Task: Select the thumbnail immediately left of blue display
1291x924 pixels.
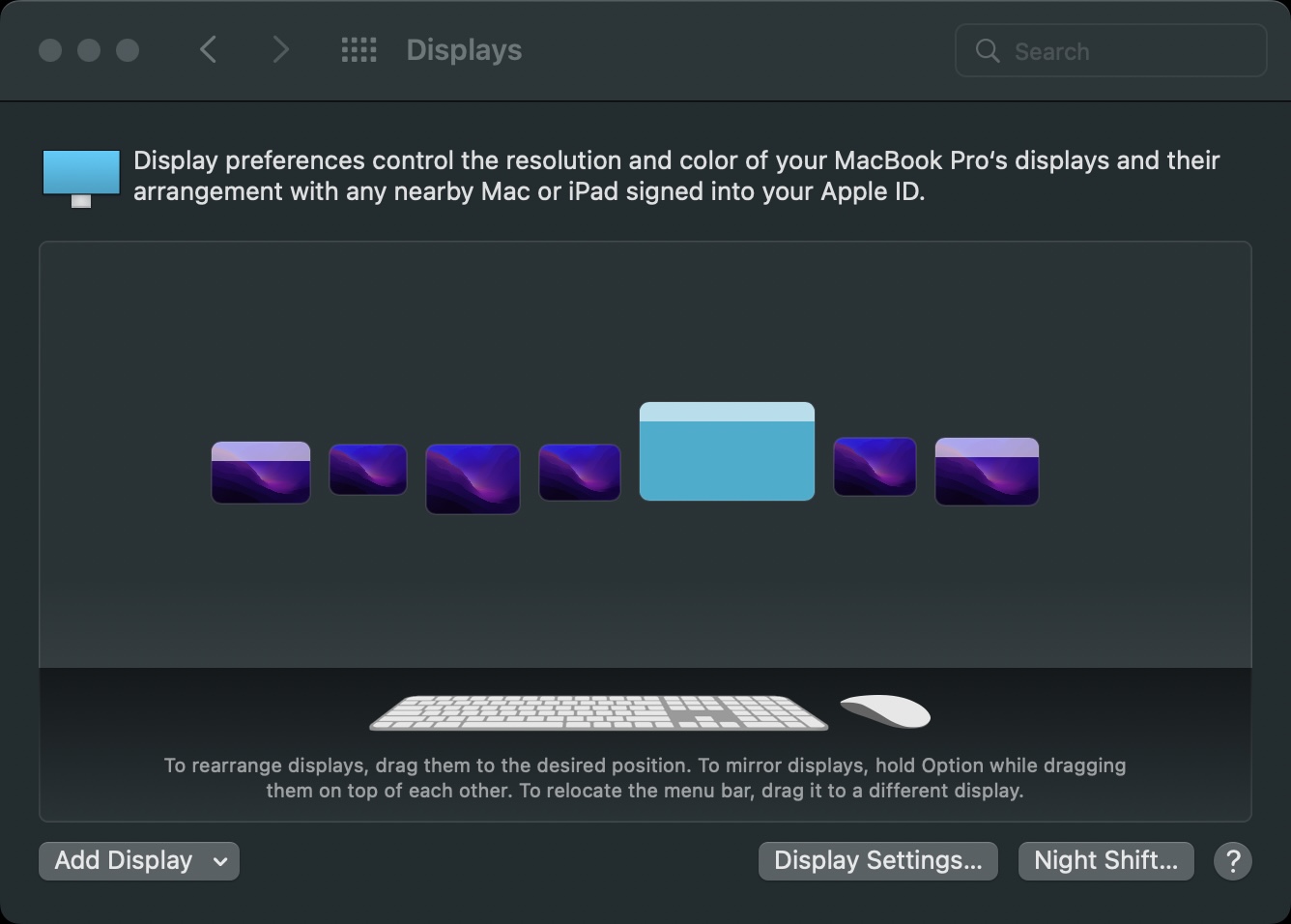Action: tap(580, 473)
